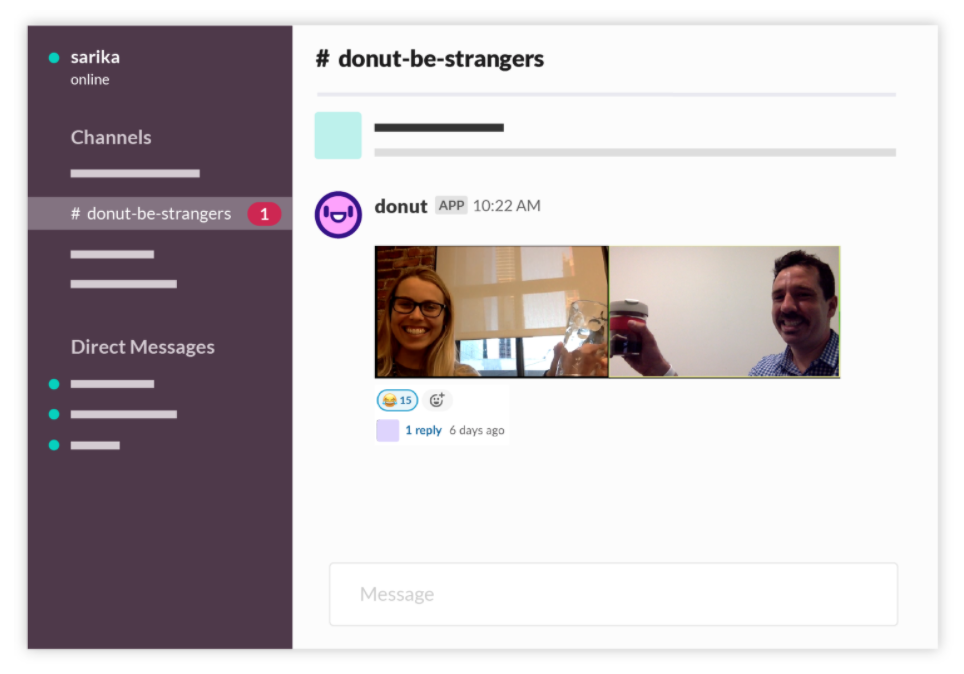Screen dimensions: 964x674
Task: Click the online status text under sarika
Action: (90, 79)
